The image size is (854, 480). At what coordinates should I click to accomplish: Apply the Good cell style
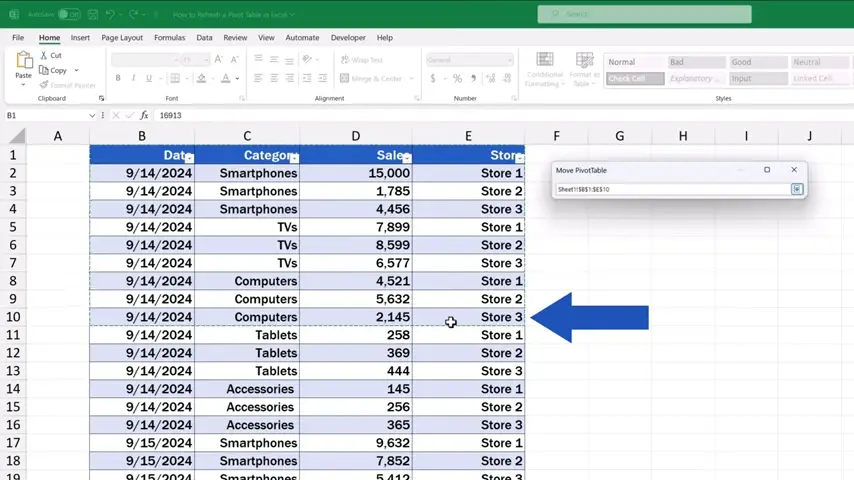755,62
